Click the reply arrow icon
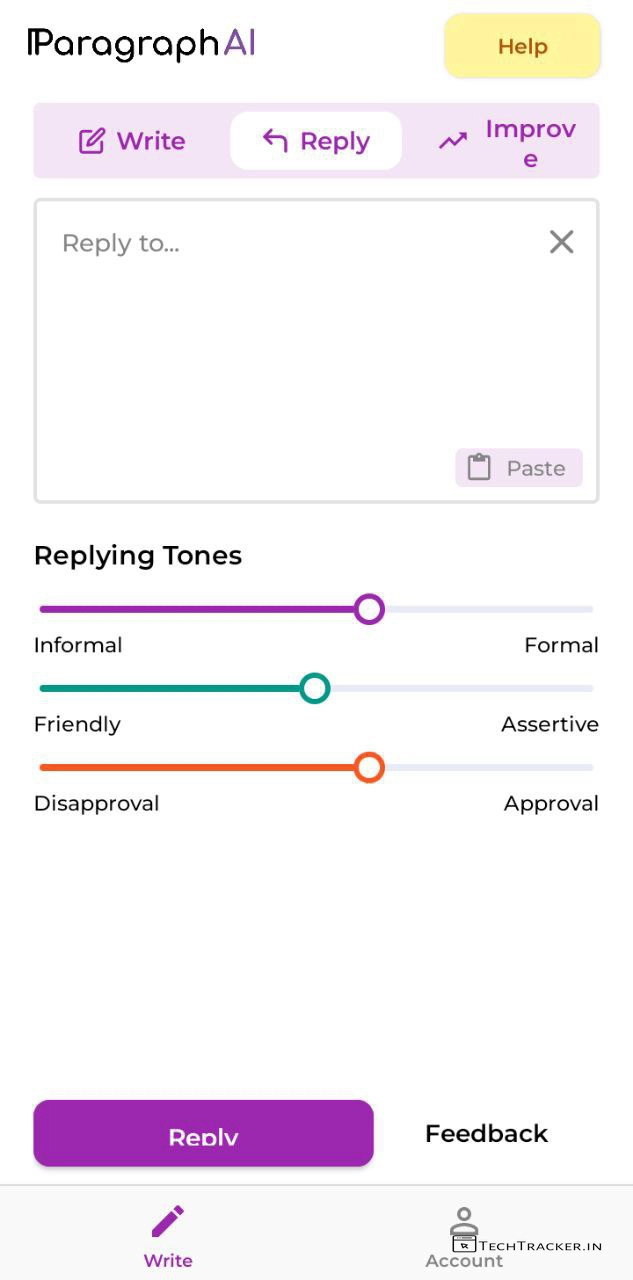 pos(275,141)
